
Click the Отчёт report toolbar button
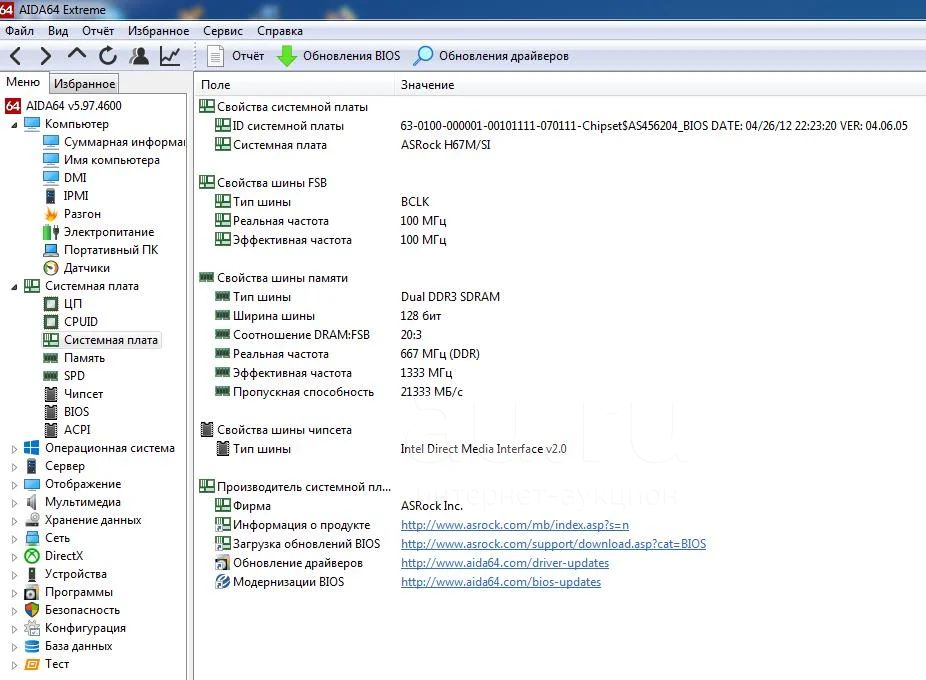click(x=235, y=56)
